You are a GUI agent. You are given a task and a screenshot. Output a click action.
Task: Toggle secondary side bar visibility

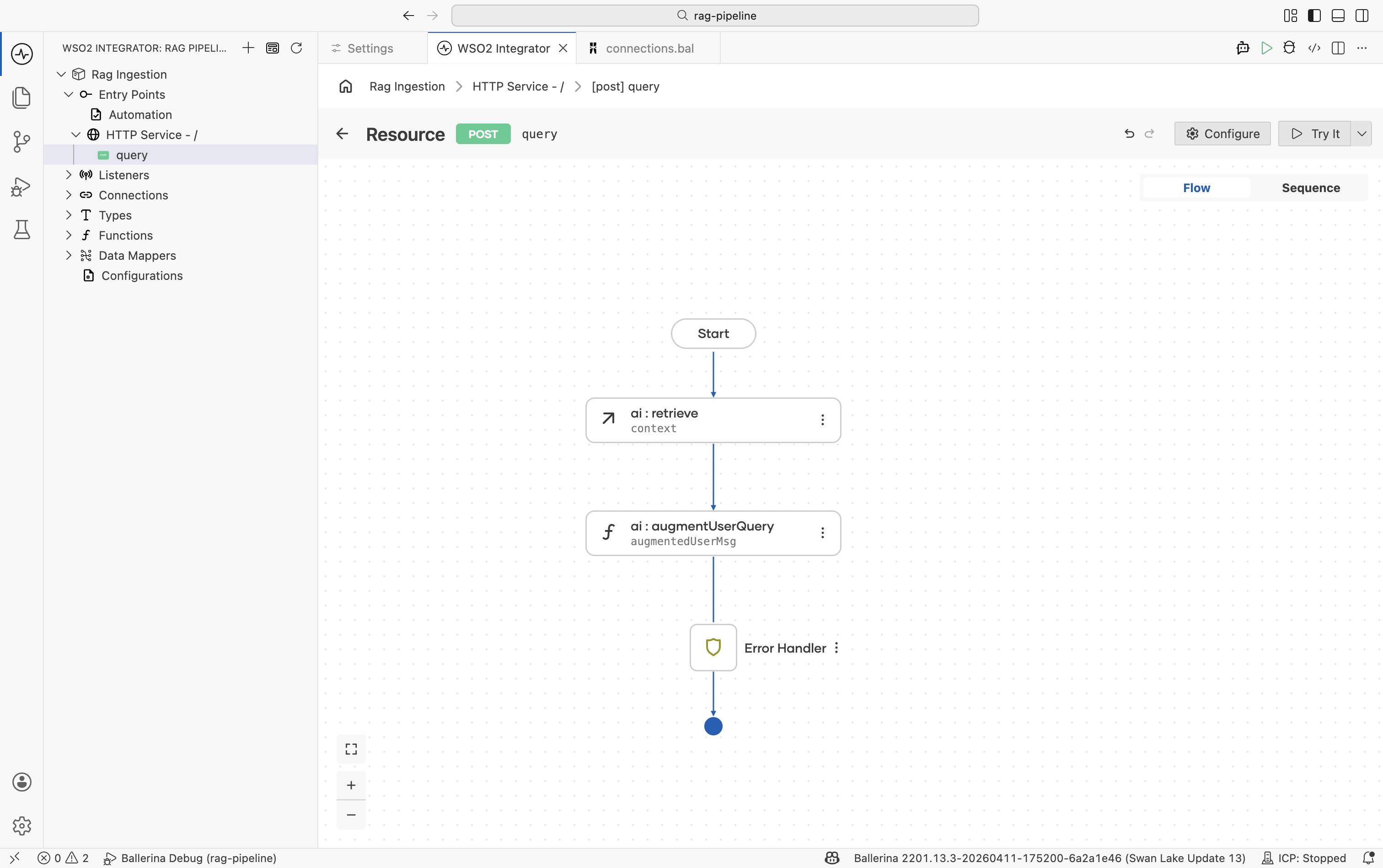(1362, 16)
